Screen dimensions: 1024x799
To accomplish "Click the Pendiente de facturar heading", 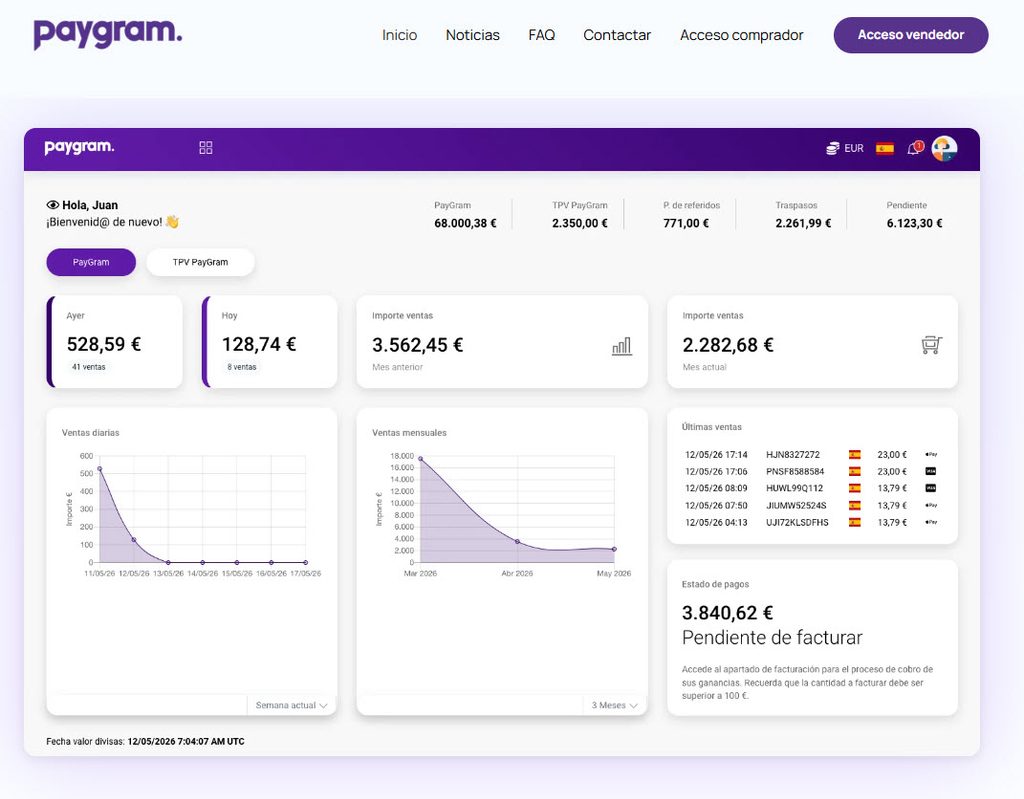I will pos(772,638).
